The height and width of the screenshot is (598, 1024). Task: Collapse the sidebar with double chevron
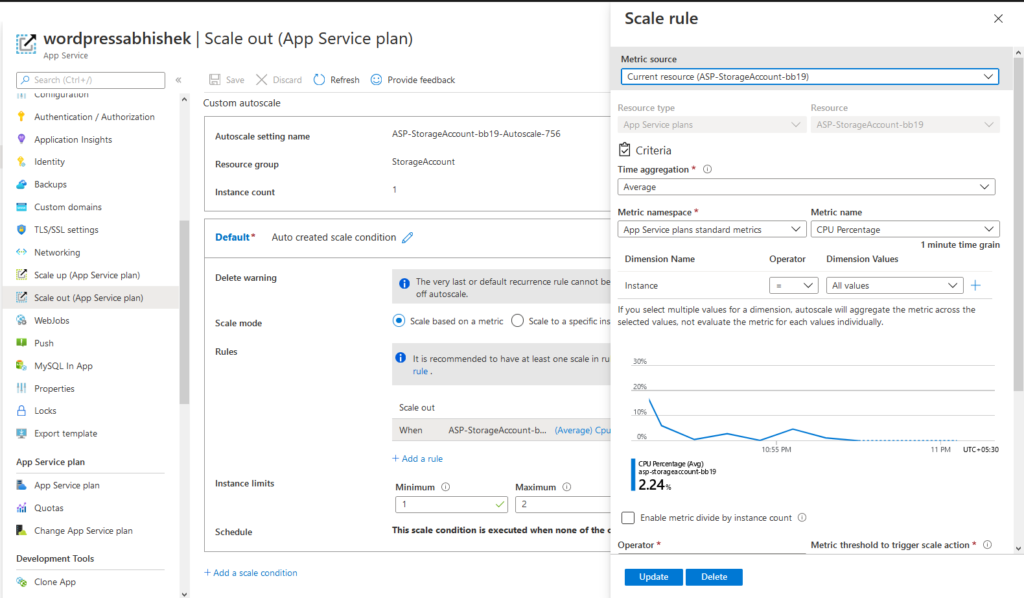point(178,80)
